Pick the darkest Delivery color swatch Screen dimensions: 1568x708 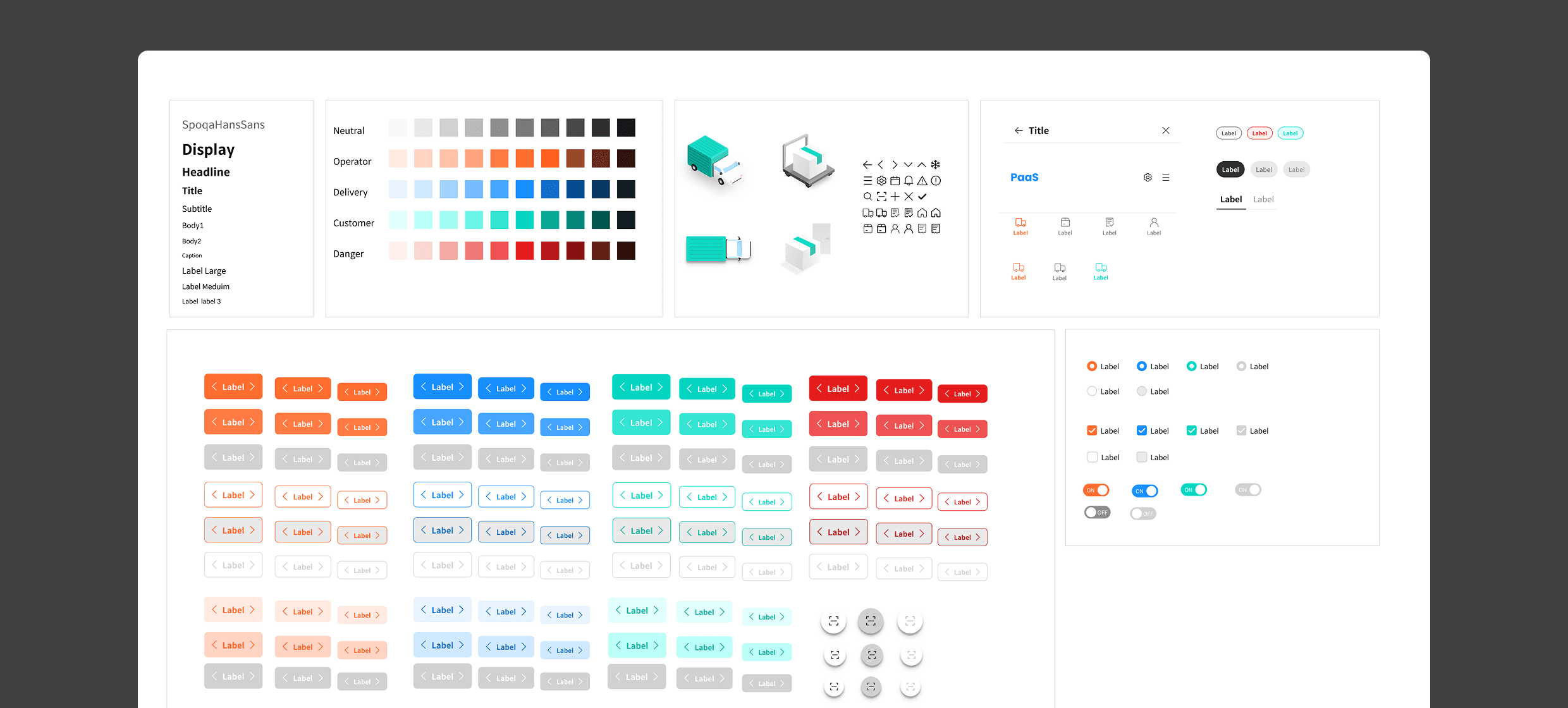pyautogui.click(x=626, y=189)
